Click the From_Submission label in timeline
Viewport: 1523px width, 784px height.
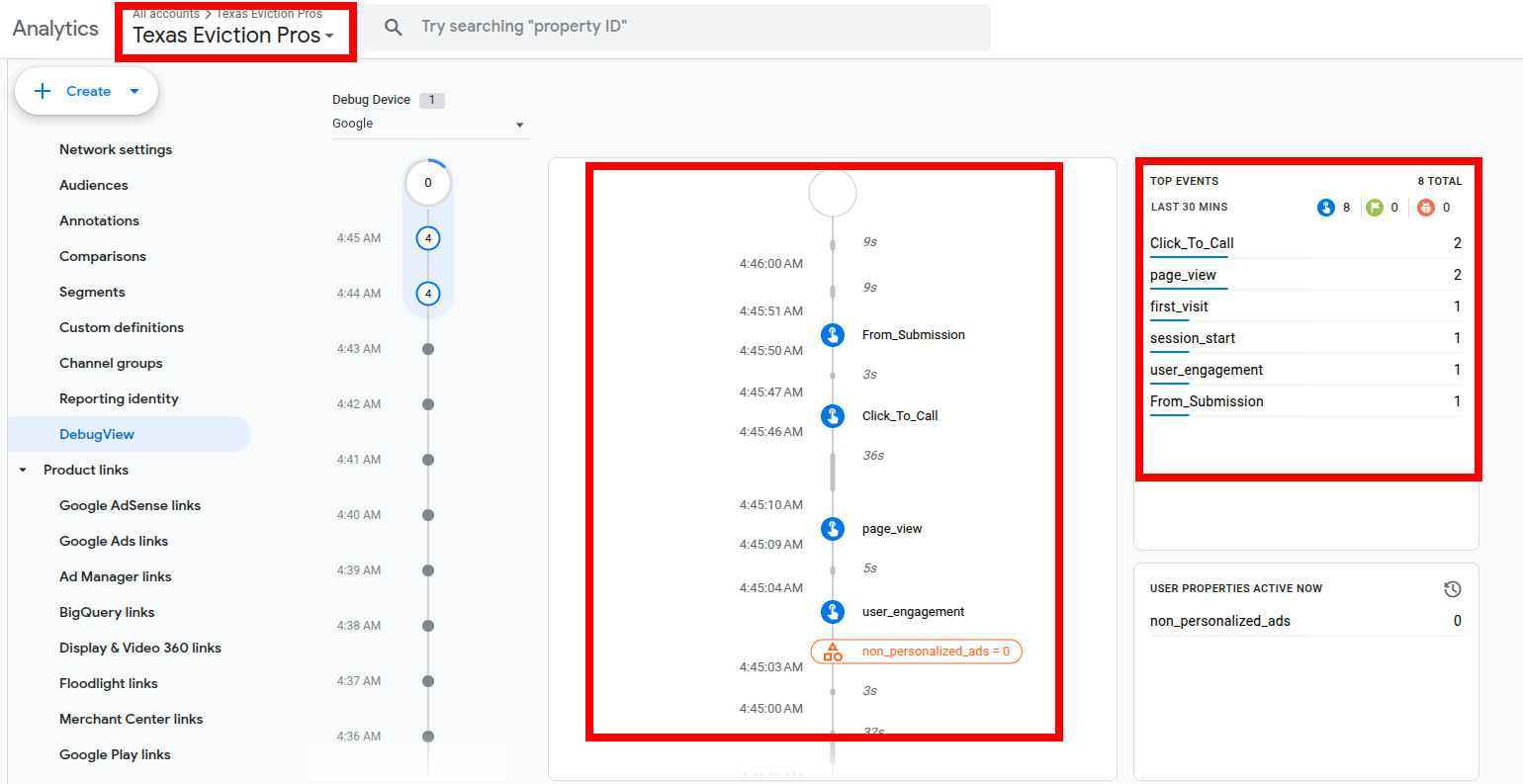(x=914, y=335)
